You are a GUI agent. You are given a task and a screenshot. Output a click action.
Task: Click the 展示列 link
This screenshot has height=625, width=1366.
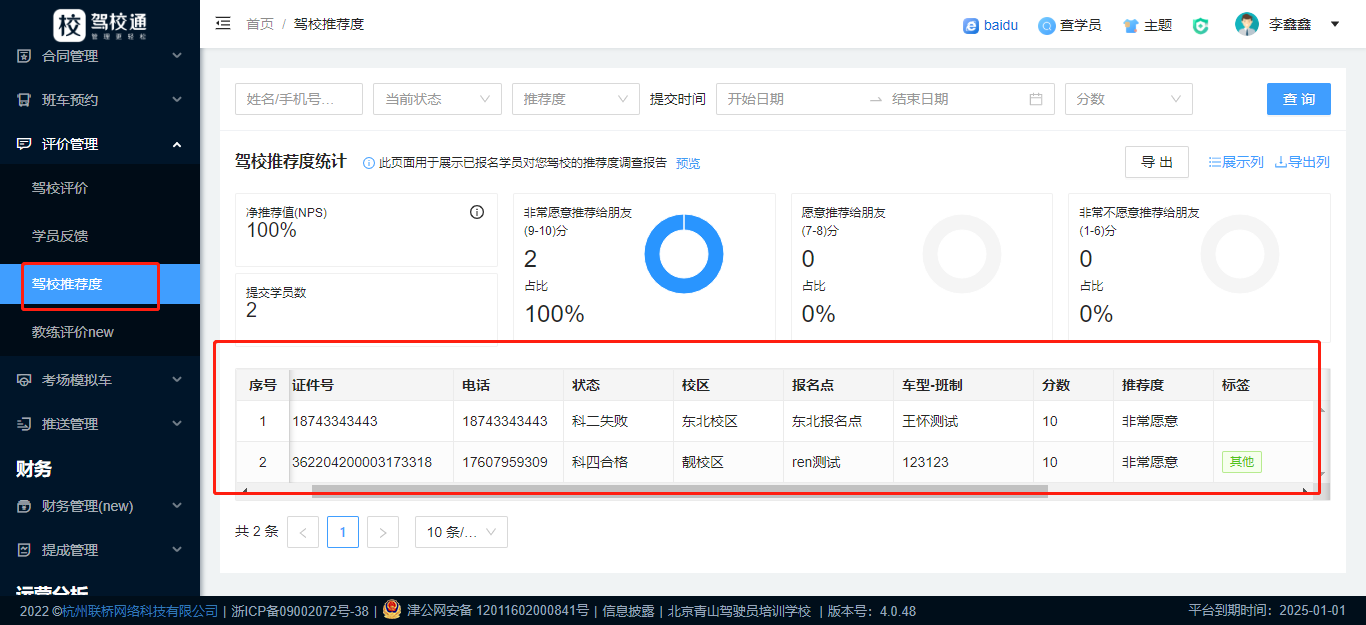pos(1236,162)
